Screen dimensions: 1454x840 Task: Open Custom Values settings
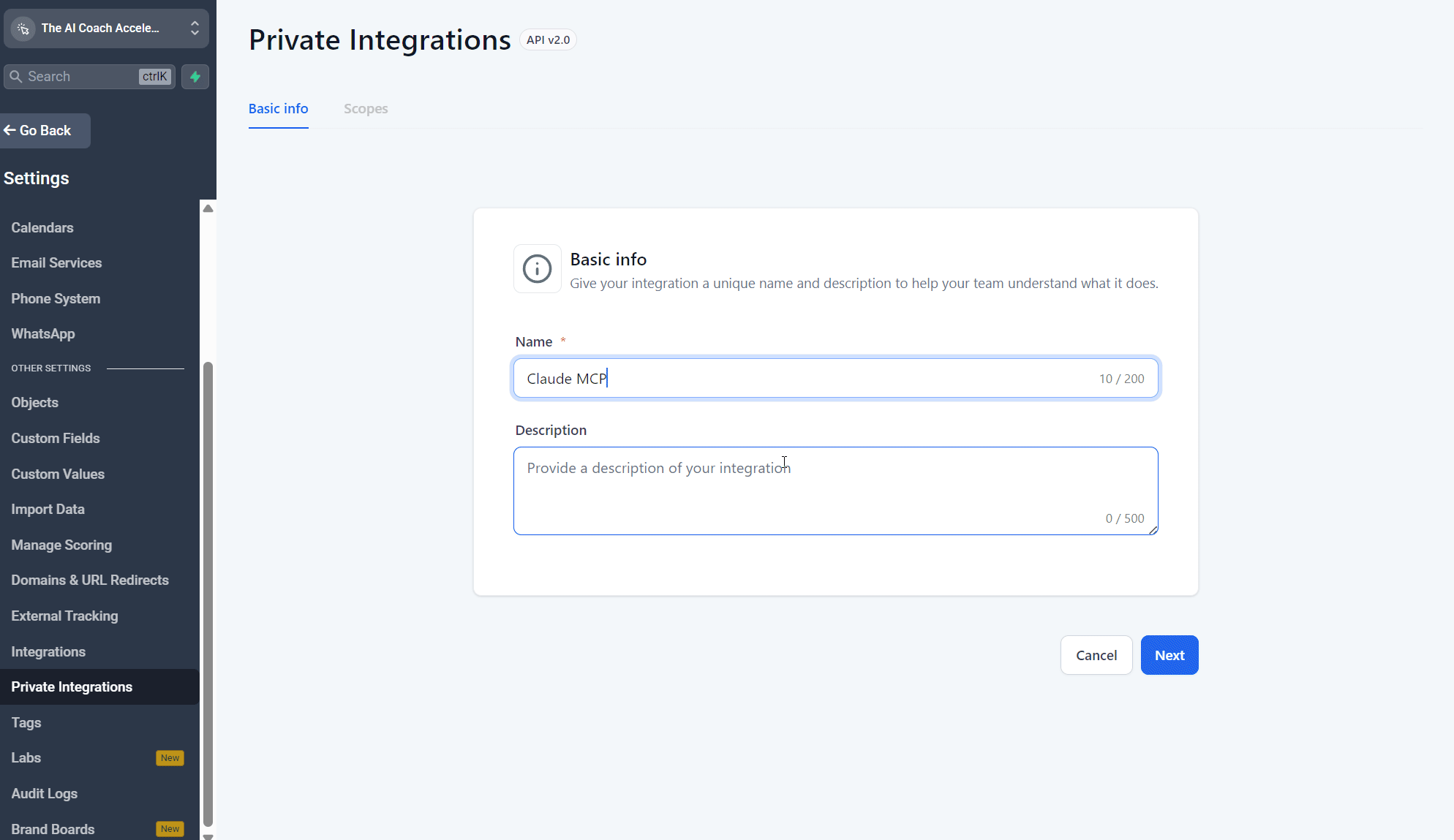click(x=58, y=474)
